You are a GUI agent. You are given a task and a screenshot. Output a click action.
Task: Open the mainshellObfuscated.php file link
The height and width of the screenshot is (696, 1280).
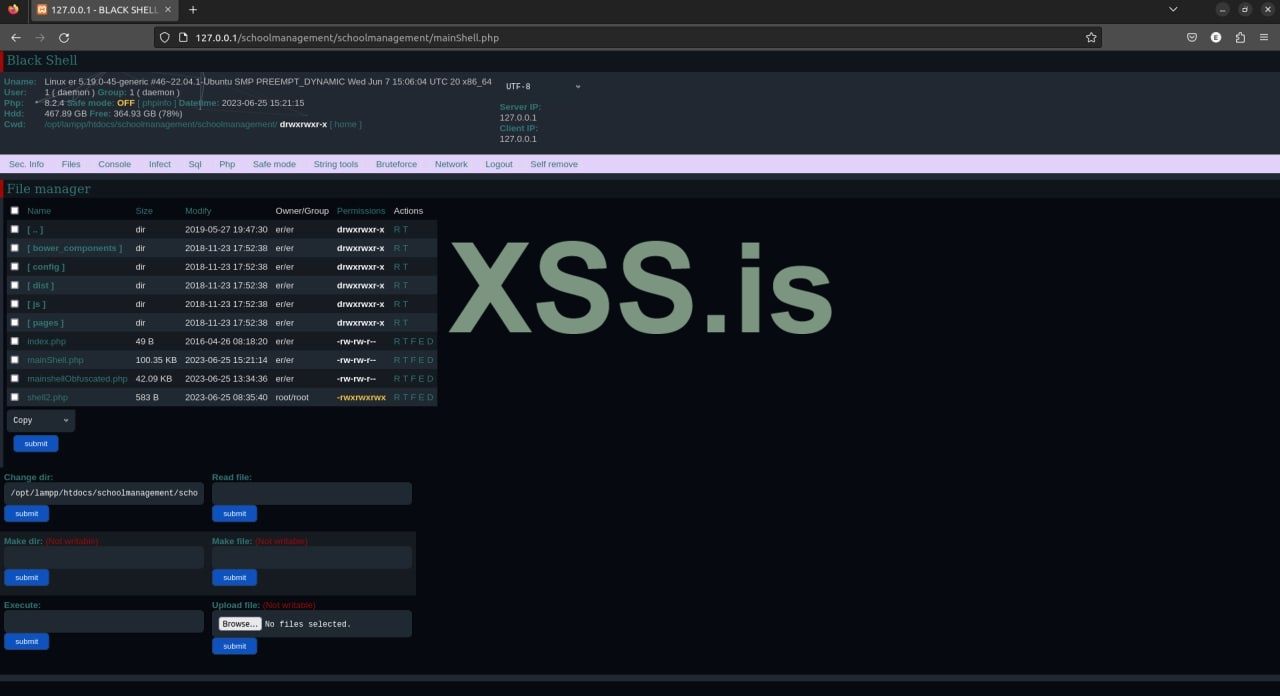coord(77,379)
